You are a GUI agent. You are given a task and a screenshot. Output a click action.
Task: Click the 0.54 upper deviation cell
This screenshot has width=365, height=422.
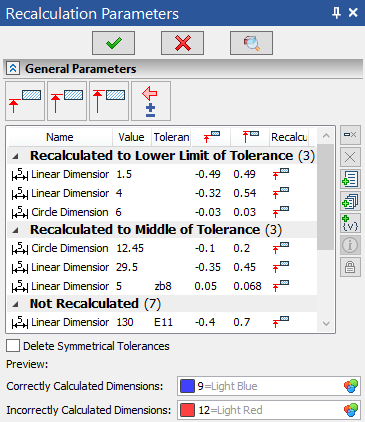coord(245,193)
